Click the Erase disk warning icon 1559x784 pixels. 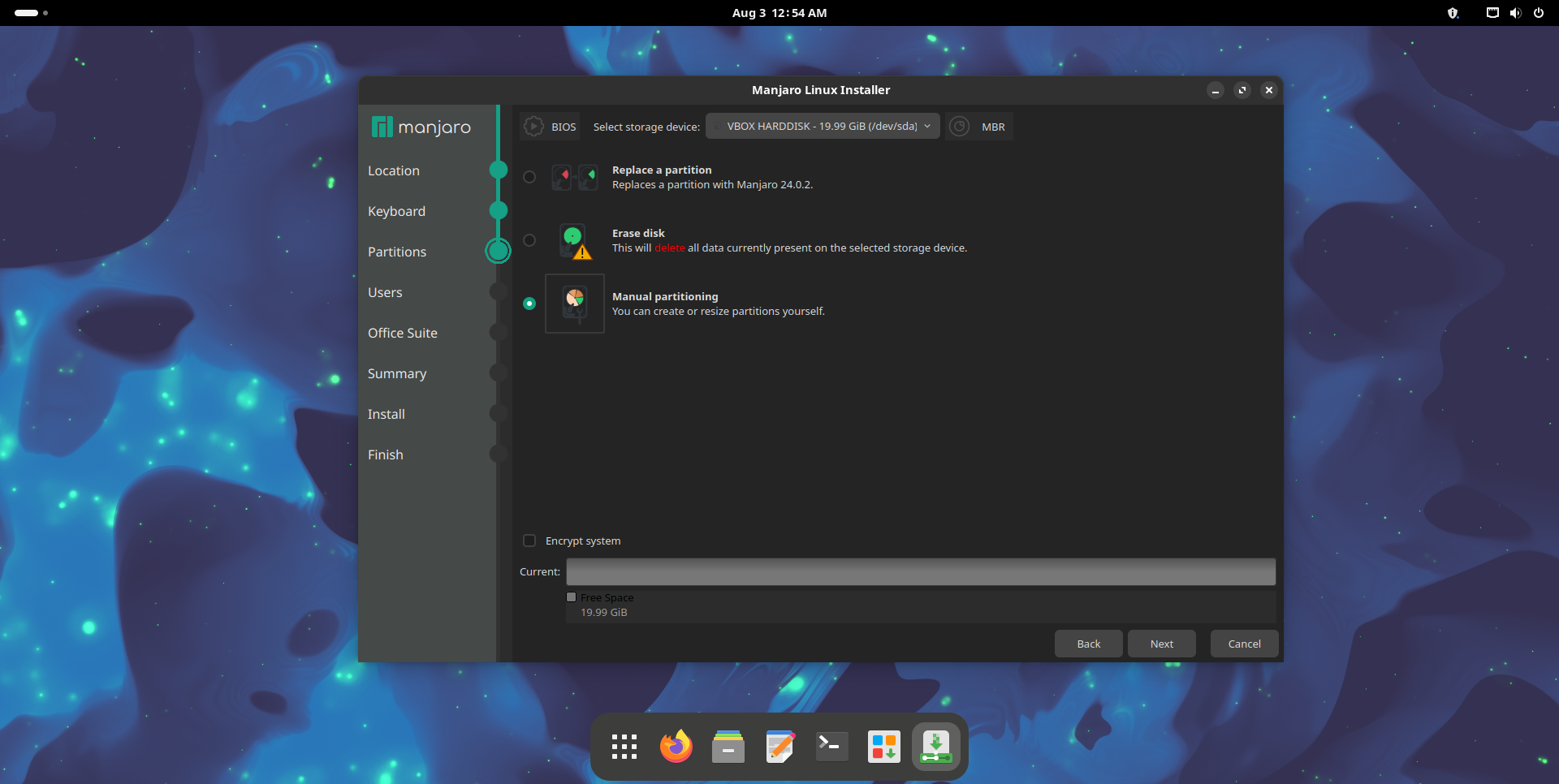point(575,241)
